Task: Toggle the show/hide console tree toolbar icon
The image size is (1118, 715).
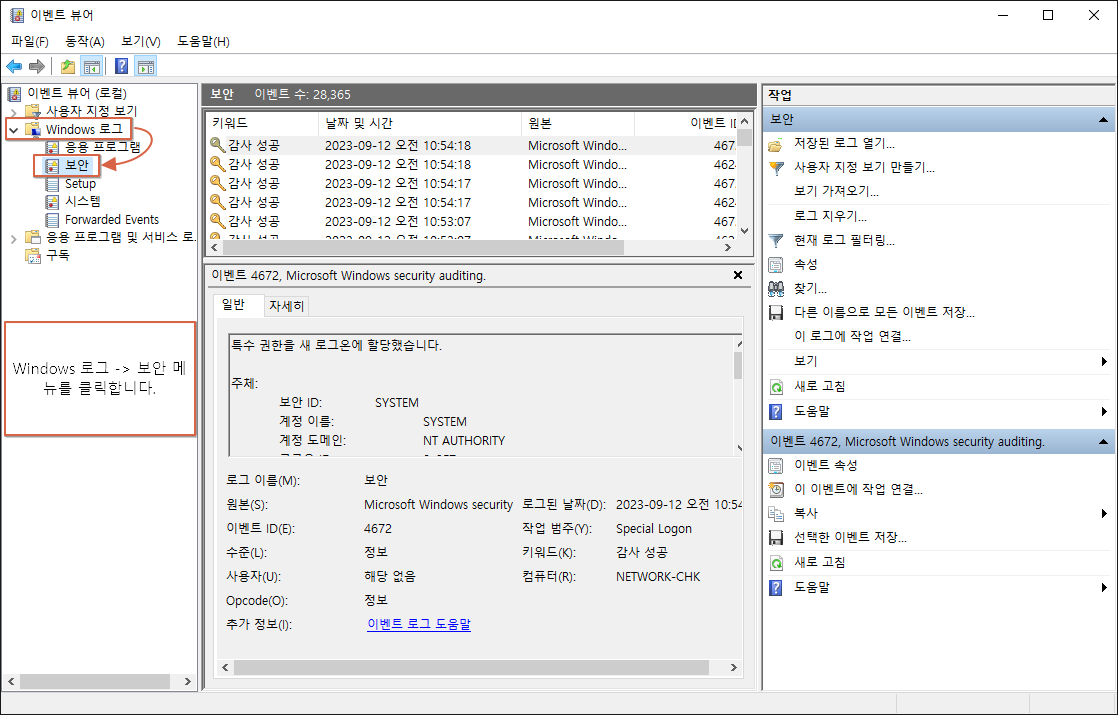Action: coord(91,66)
